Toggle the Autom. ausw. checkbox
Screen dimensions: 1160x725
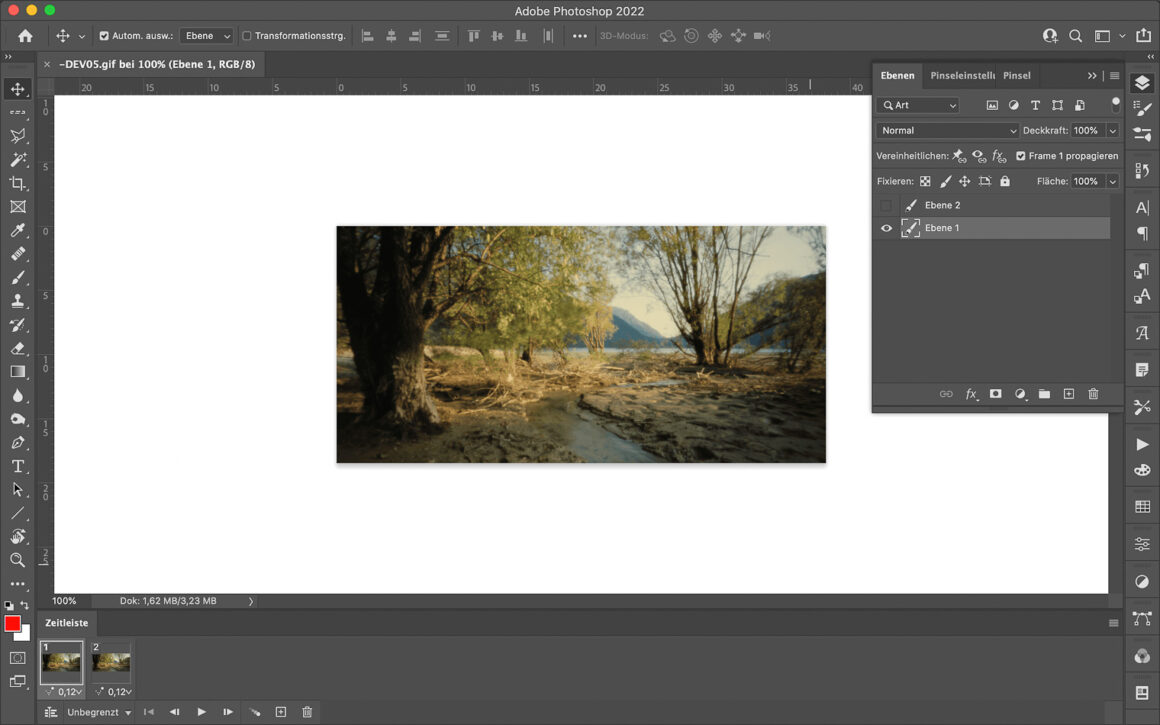coord(104,36)
